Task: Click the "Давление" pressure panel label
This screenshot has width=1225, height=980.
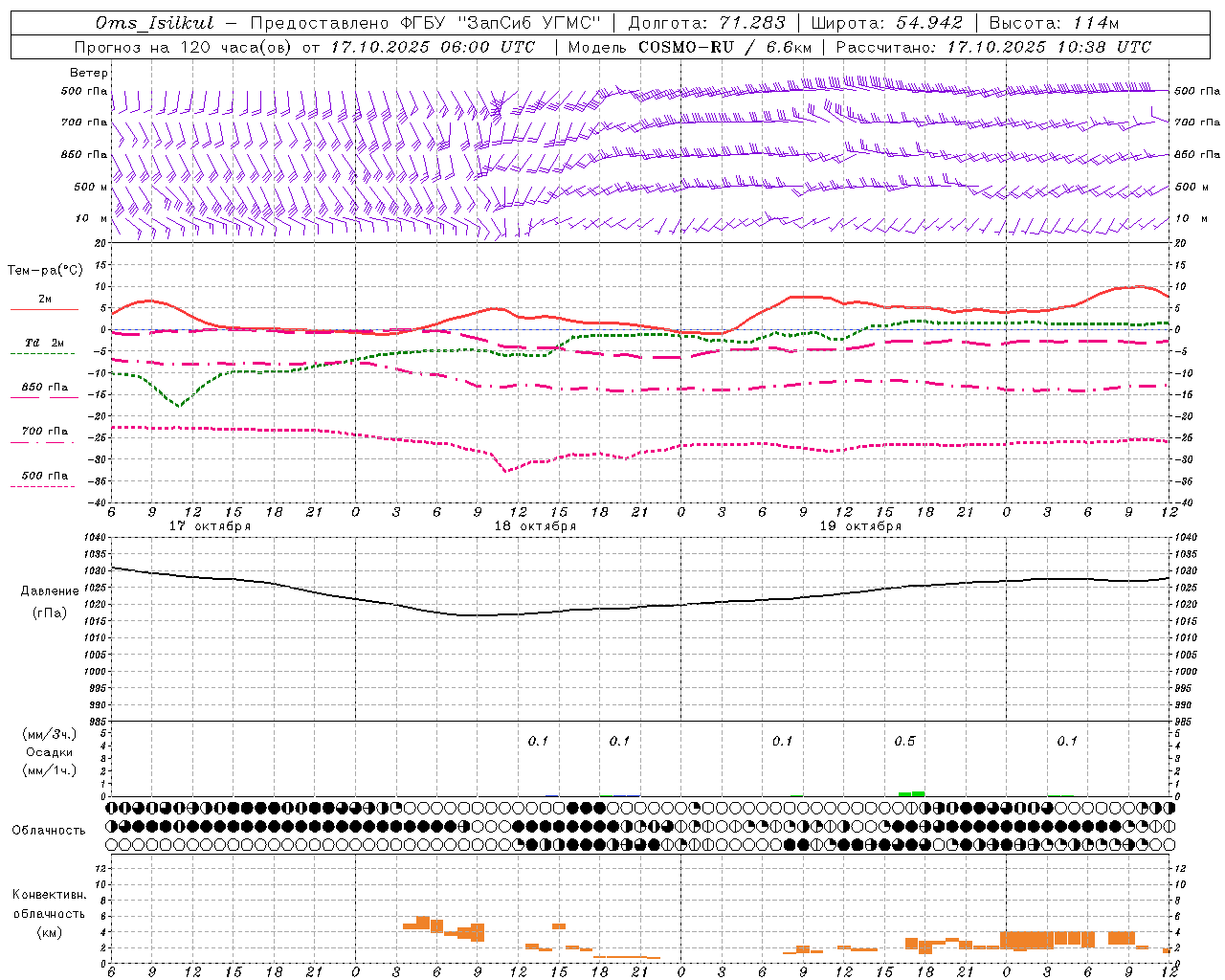Action: pyautogui.click(x=50, y=591)
